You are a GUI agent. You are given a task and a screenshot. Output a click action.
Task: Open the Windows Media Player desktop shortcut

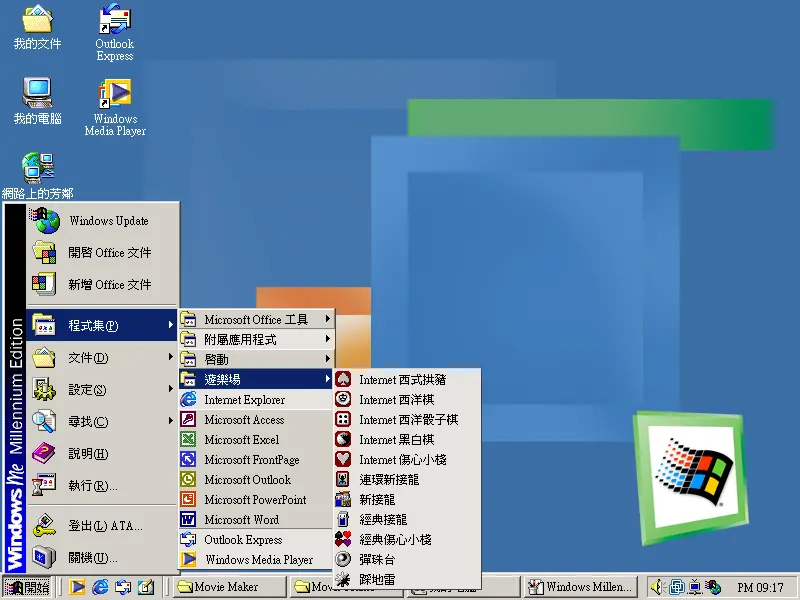115,107
